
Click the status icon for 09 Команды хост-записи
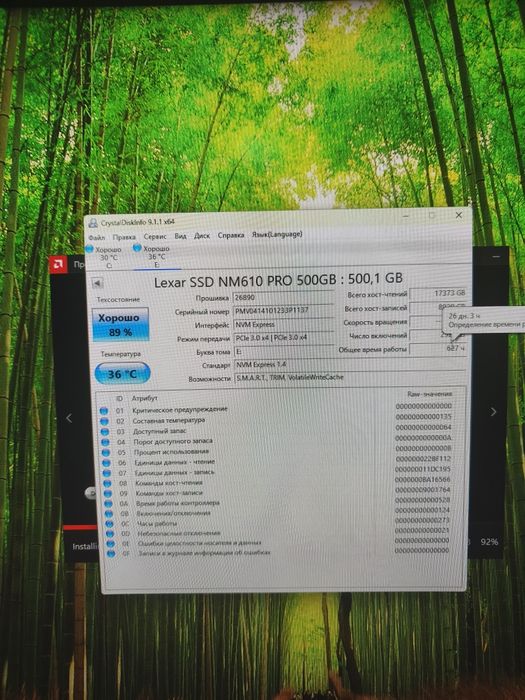[x=108, y=494]
